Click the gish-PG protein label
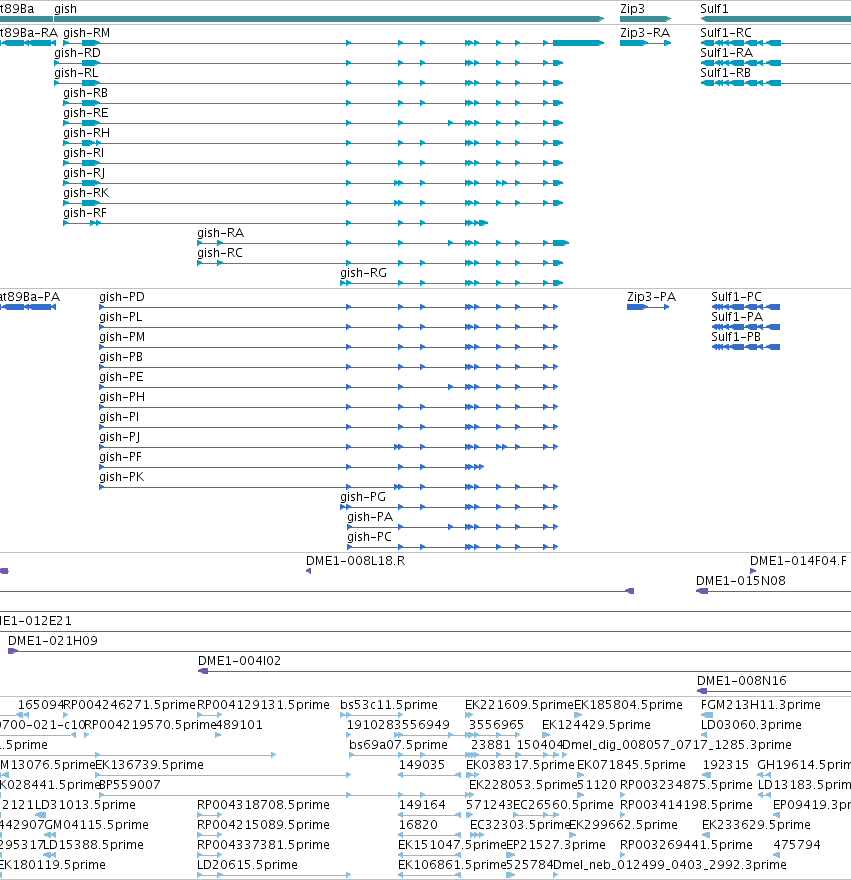 coord(363,497)
